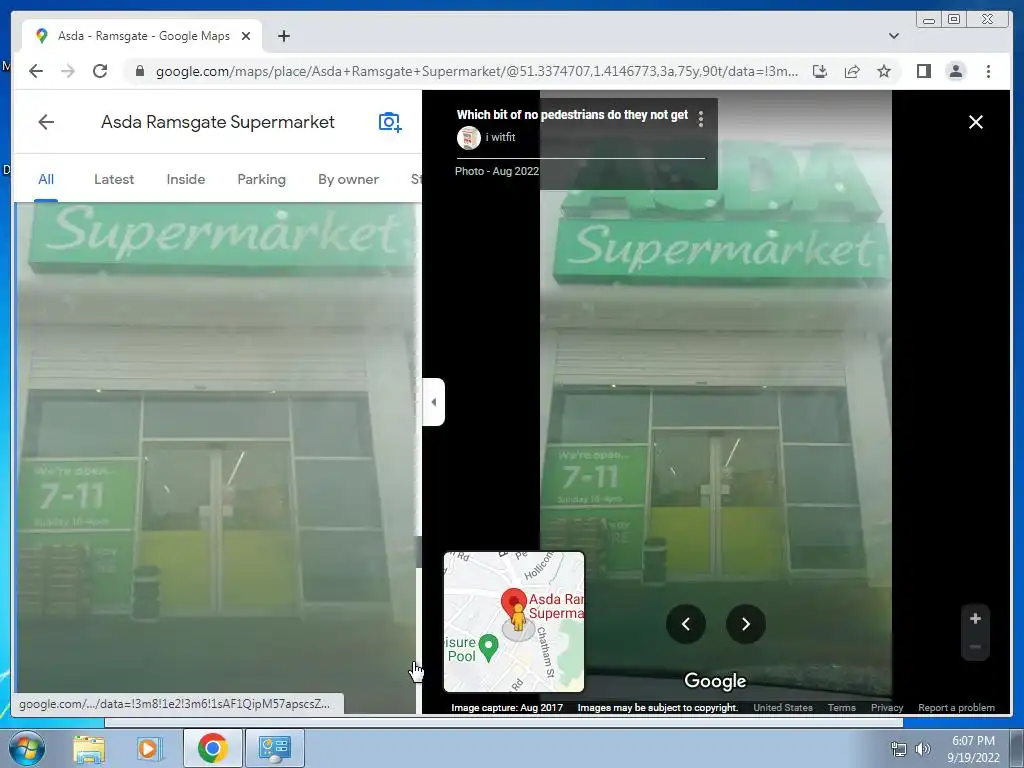Image resolution: width=1024 pixels, height=768 pixels.
Task: Bookmark this page with the star icon
Action: point(884,71)
